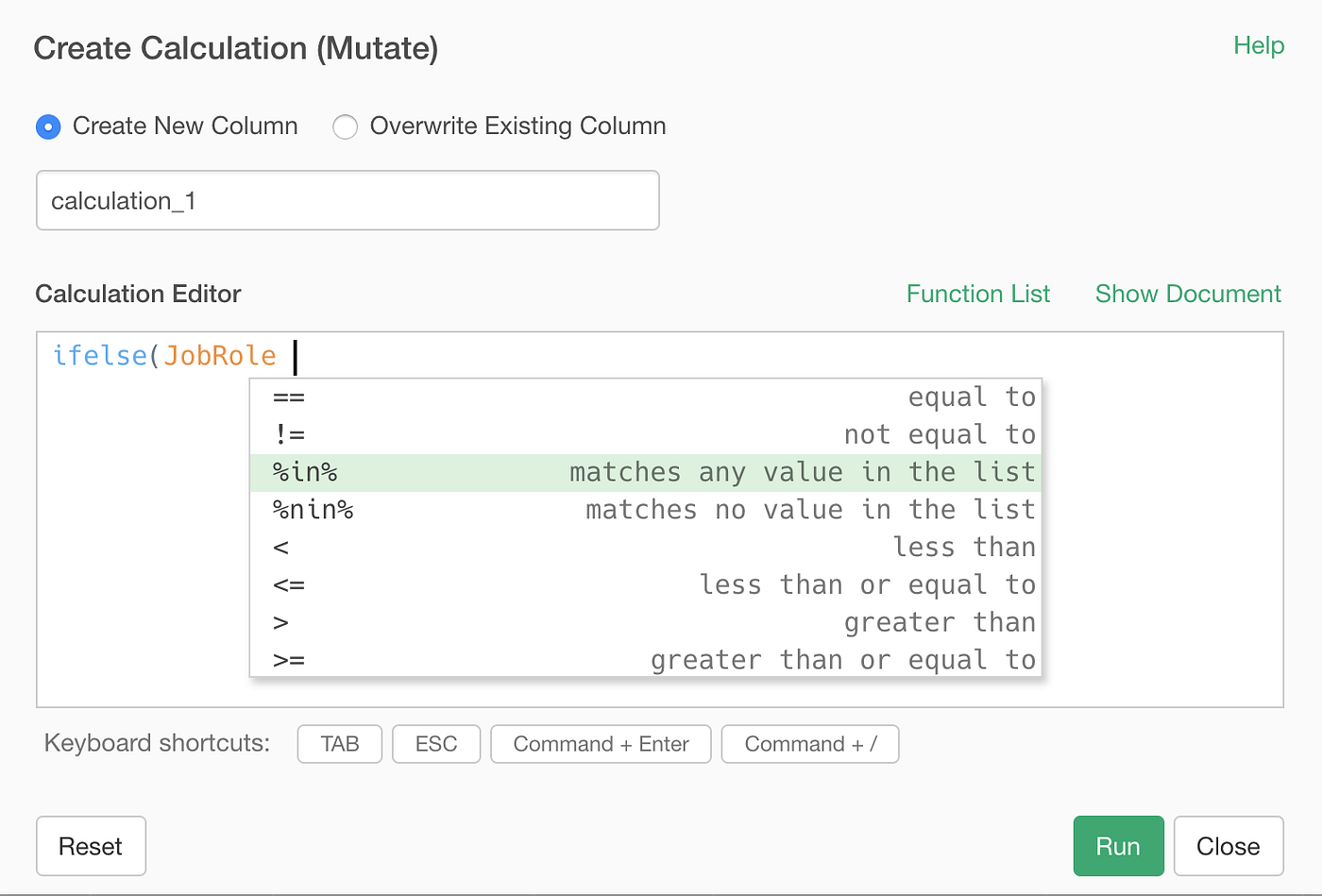Select the > greater than suggestion
This screenshot has height=896, width=1322.
[645, 622]
